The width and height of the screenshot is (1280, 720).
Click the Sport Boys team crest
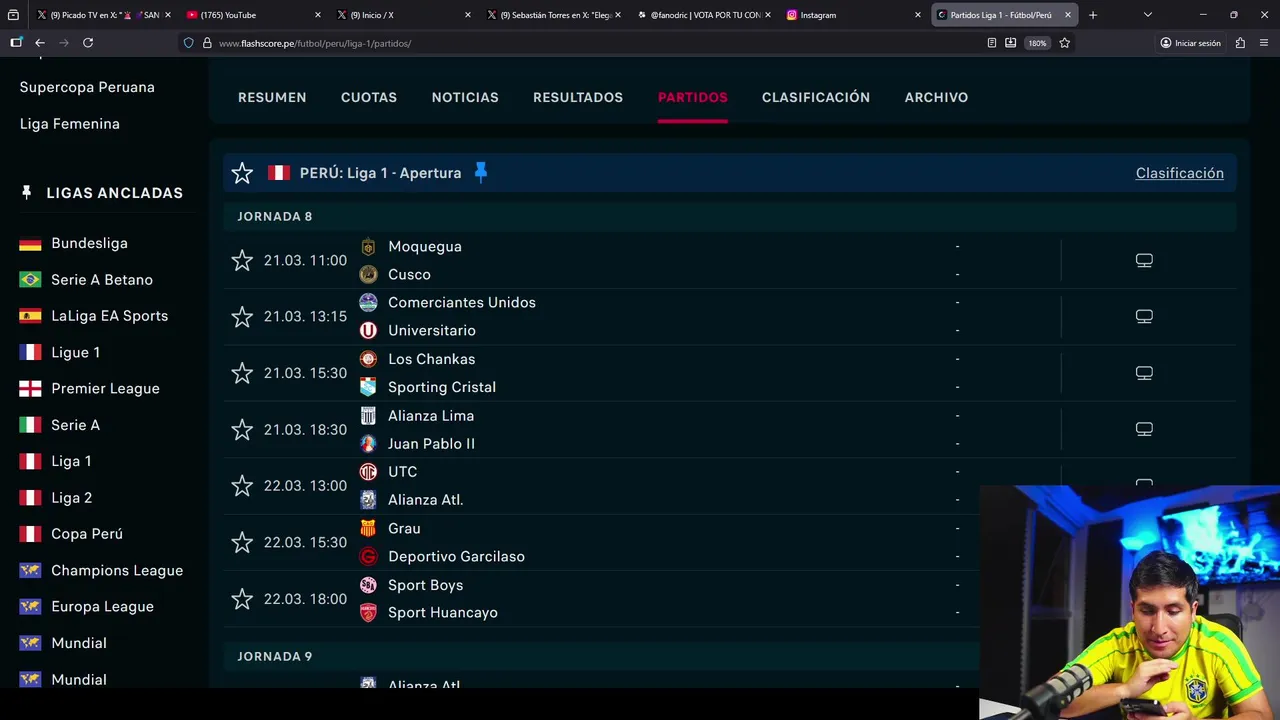(x=368, y=585)
